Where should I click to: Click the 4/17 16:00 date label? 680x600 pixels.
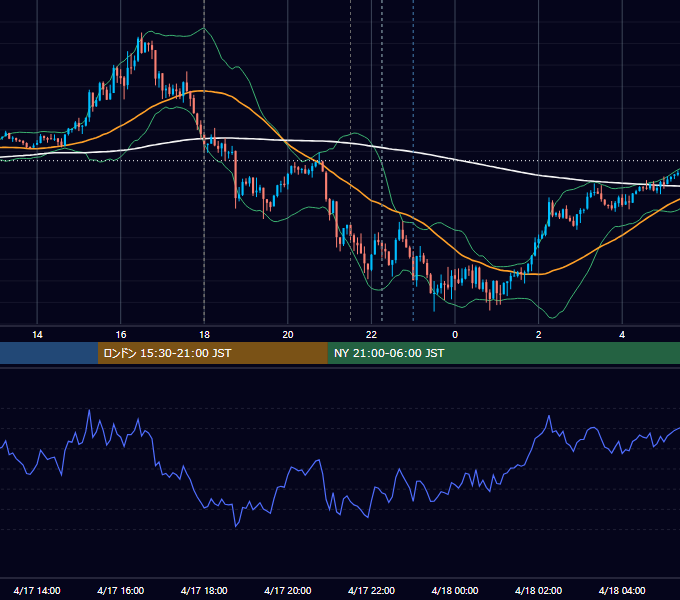coord(121,590)
